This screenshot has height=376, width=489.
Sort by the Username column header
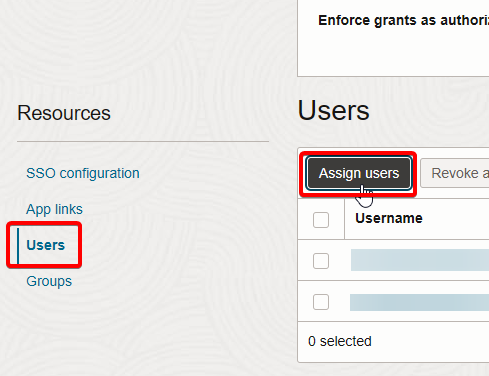[389, 218]
